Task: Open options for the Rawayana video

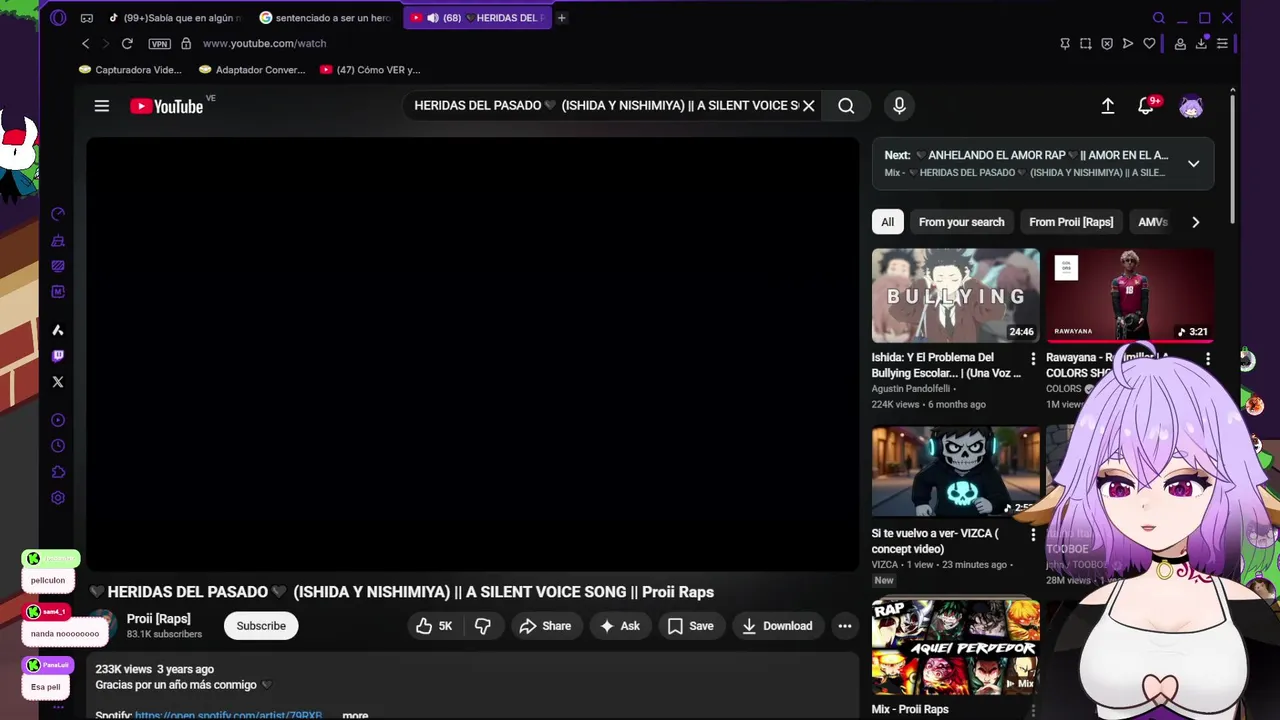Action: [x=1208, y=358]
